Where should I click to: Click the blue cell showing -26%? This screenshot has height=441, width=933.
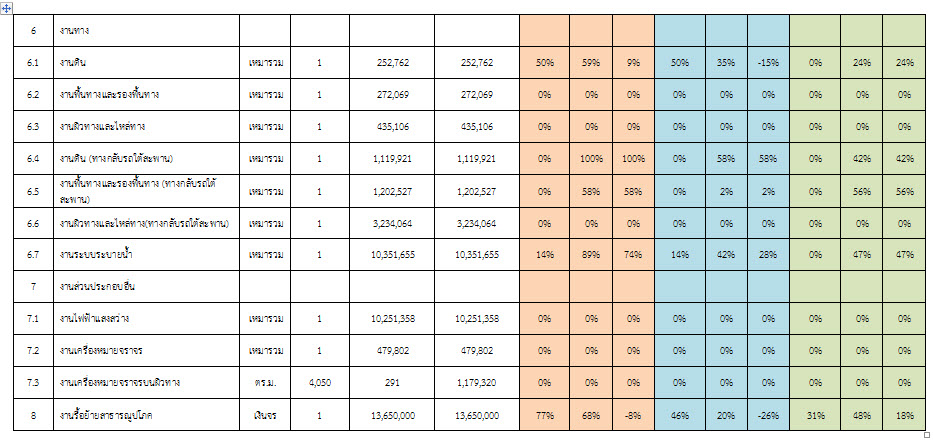pyautogui.click(x=768, y=414)
